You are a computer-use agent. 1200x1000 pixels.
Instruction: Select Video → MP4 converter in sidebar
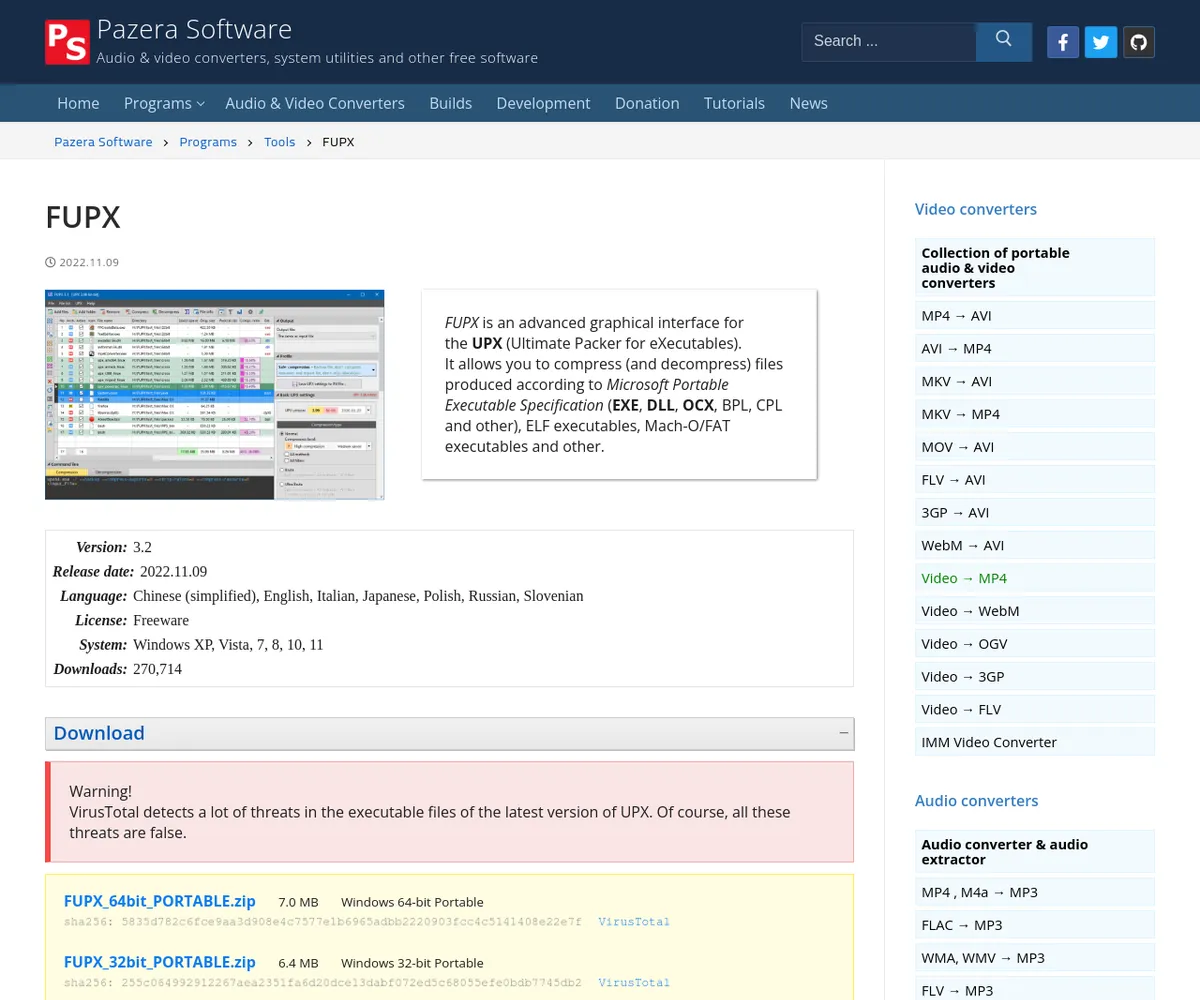963,578
